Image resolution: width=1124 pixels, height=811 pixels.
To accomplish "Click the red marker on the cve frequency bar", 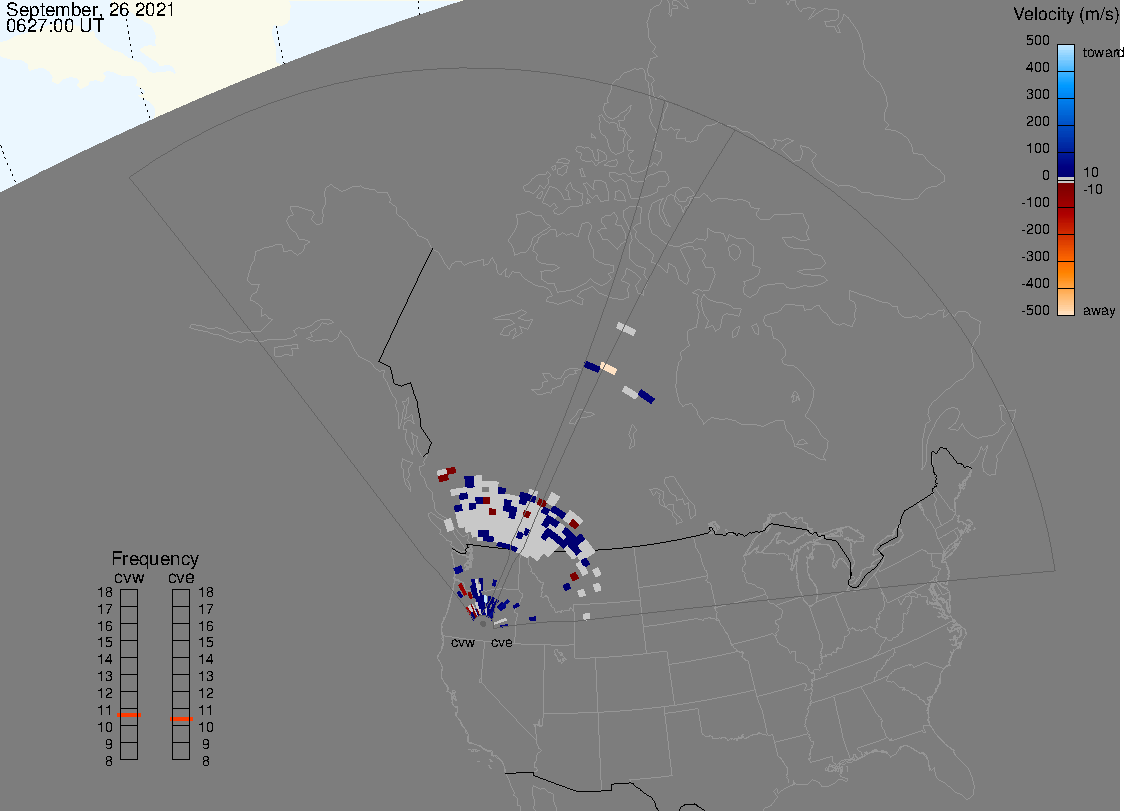I will click(x=181, y=719).
